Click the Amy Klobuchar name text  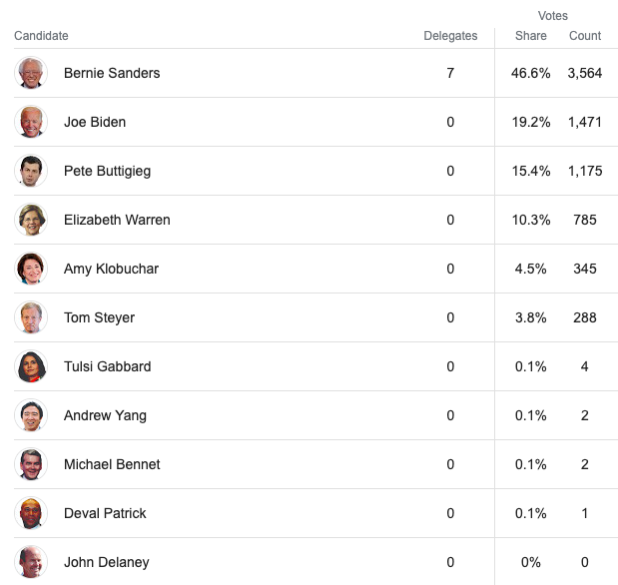[x=111, y=269]
